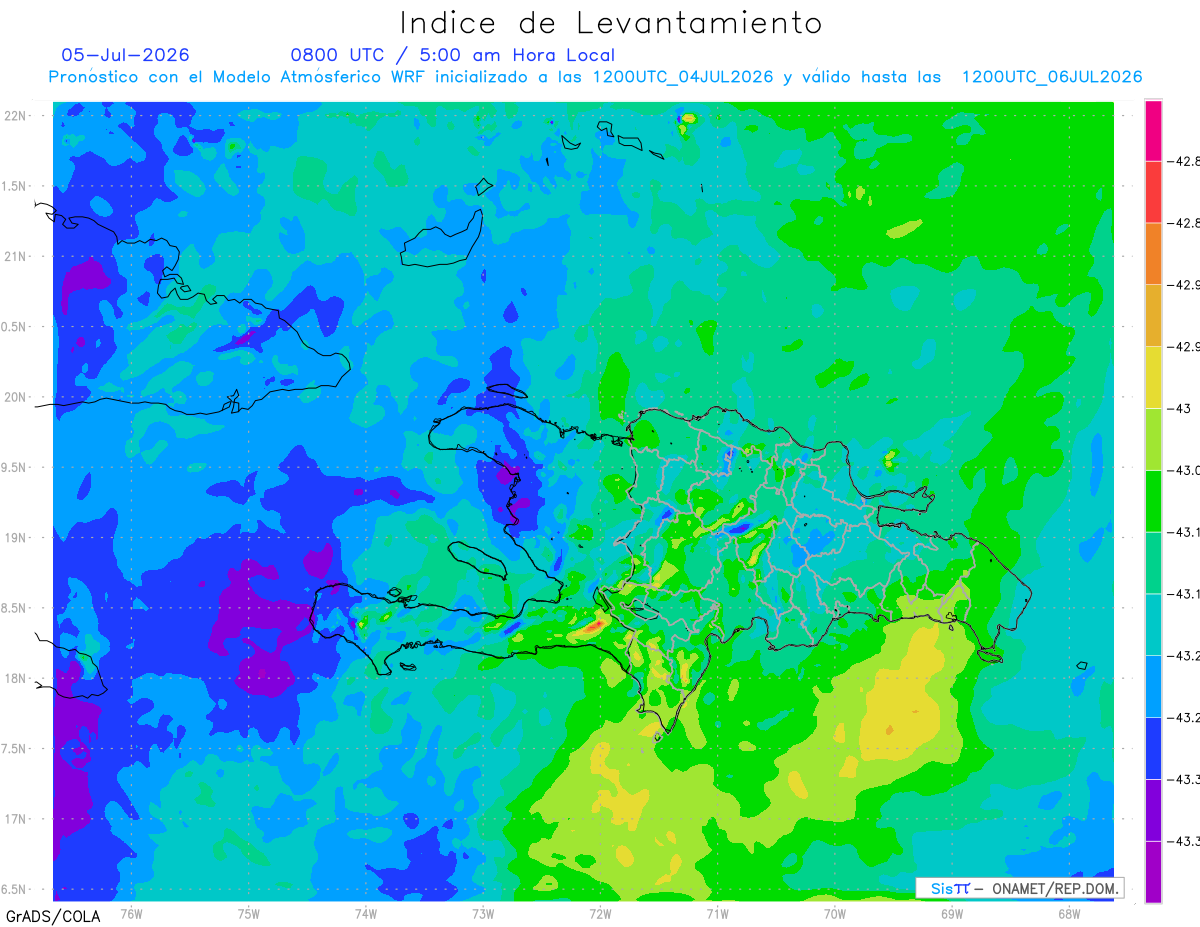1200x927 pixels.
Task: Pick the sky blue legend swatch
Action: coord(1153,686)
